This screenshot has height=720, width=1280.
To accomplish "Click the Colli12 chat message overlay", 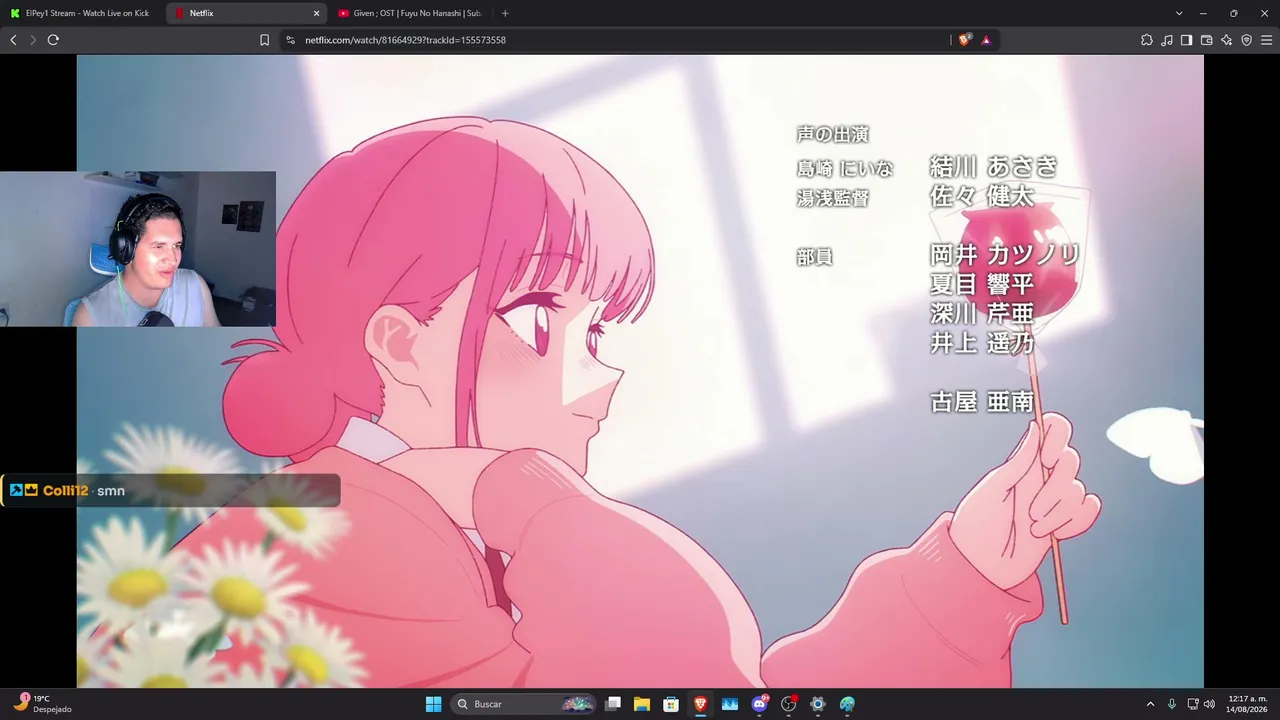I will pos(171,490).
